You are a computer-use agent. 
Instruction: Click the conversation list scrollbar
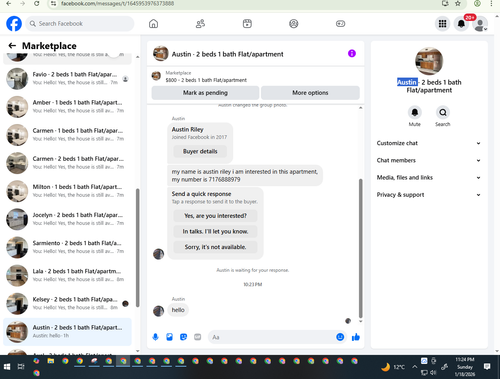tap(137, 248)
